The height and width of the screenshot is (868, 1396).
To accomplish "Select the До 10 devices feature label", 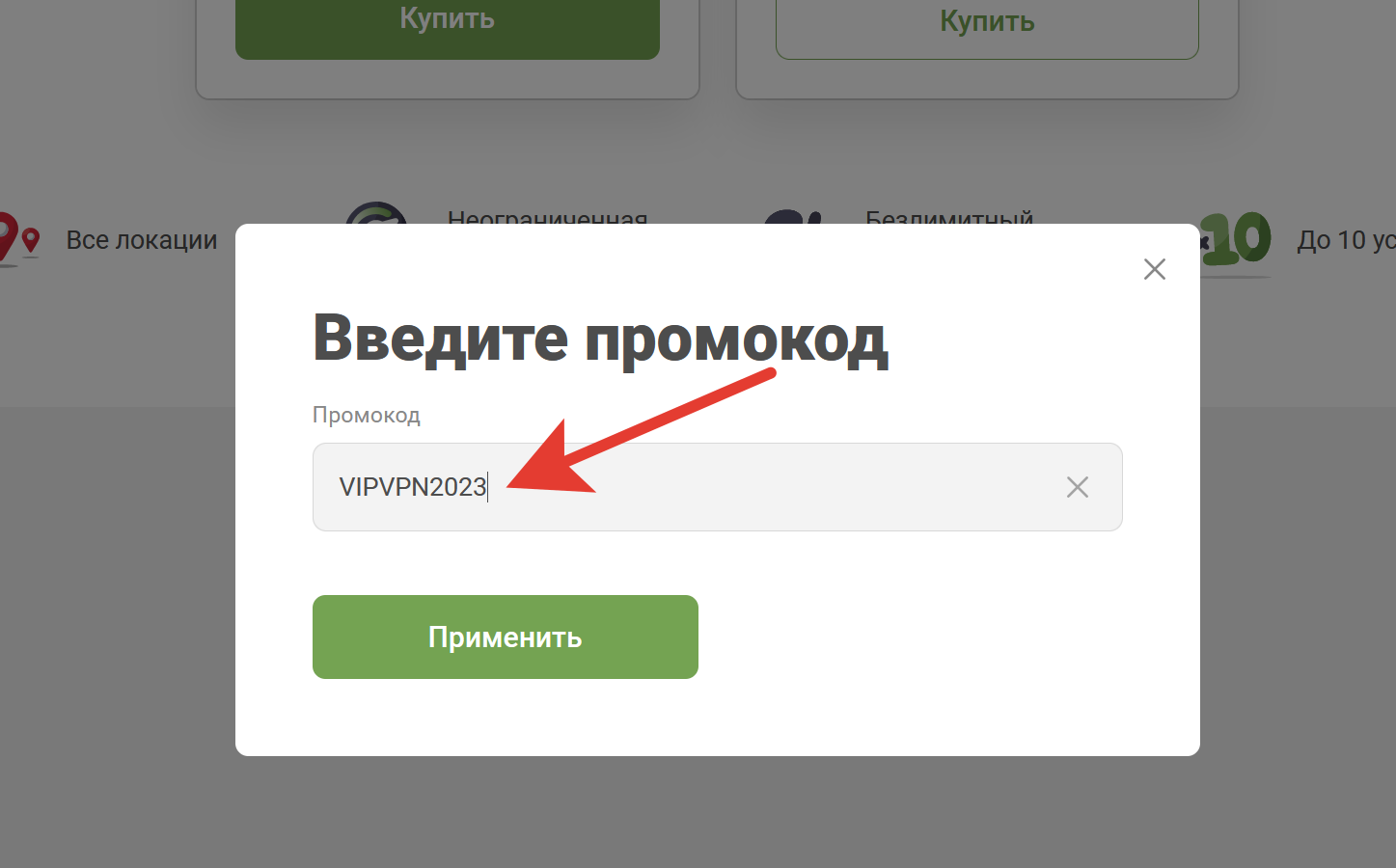I will click(1346, 240).
